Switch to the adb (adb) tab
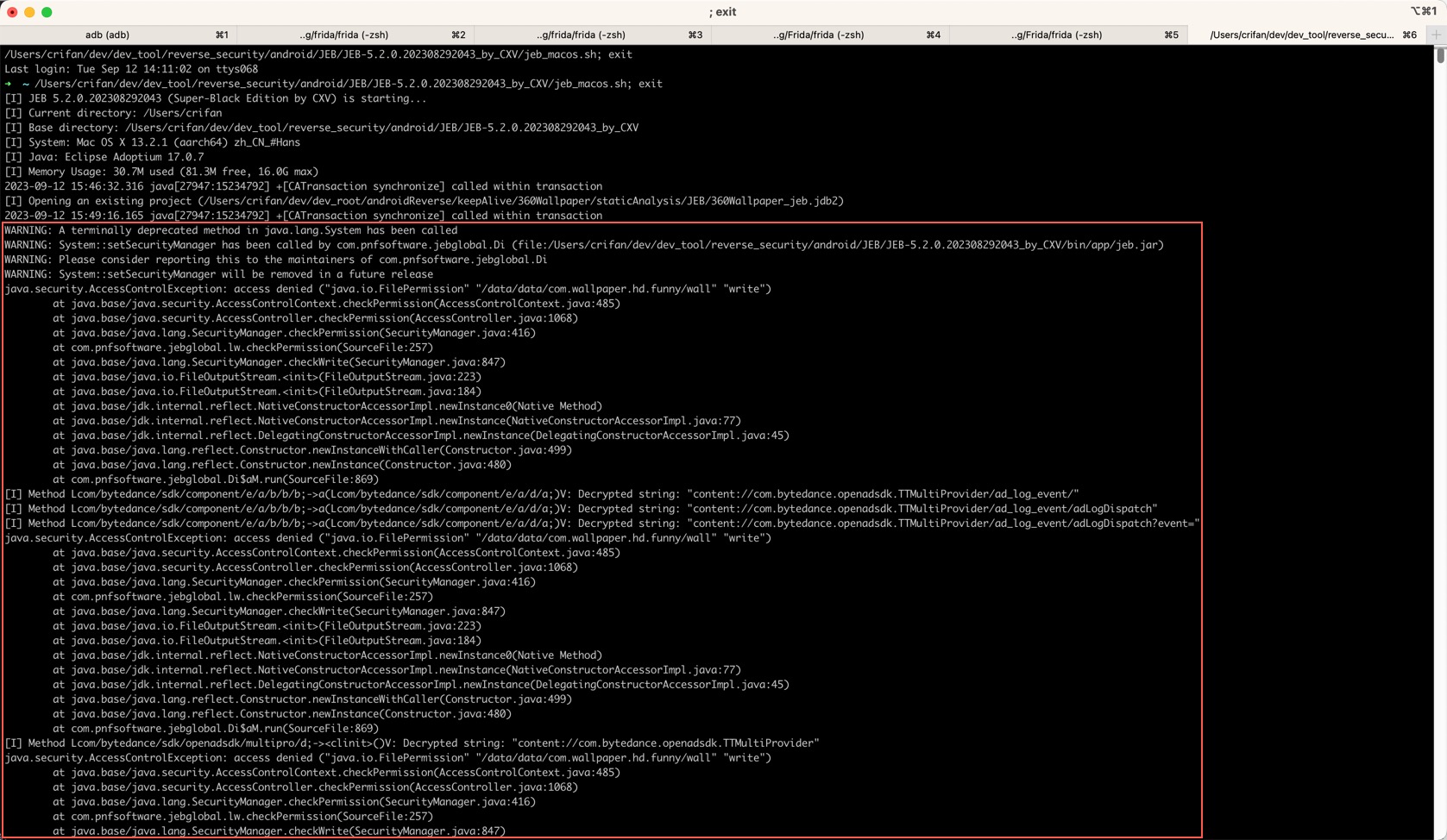1447x840 pixels. [118, 34]
